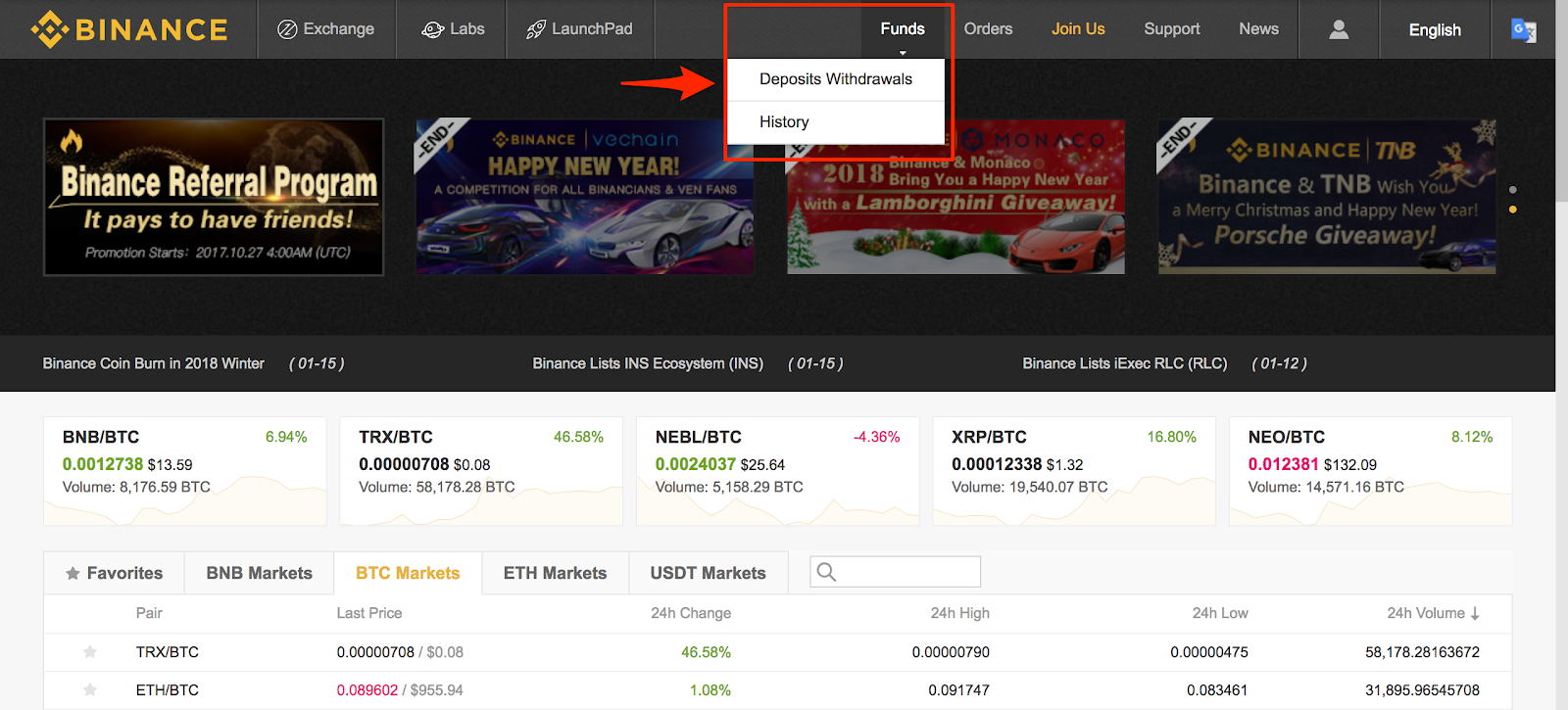Viewport: 1568px width, 710px height.
Task: Select the first carousel page dot
Action: click(1513, 190)
